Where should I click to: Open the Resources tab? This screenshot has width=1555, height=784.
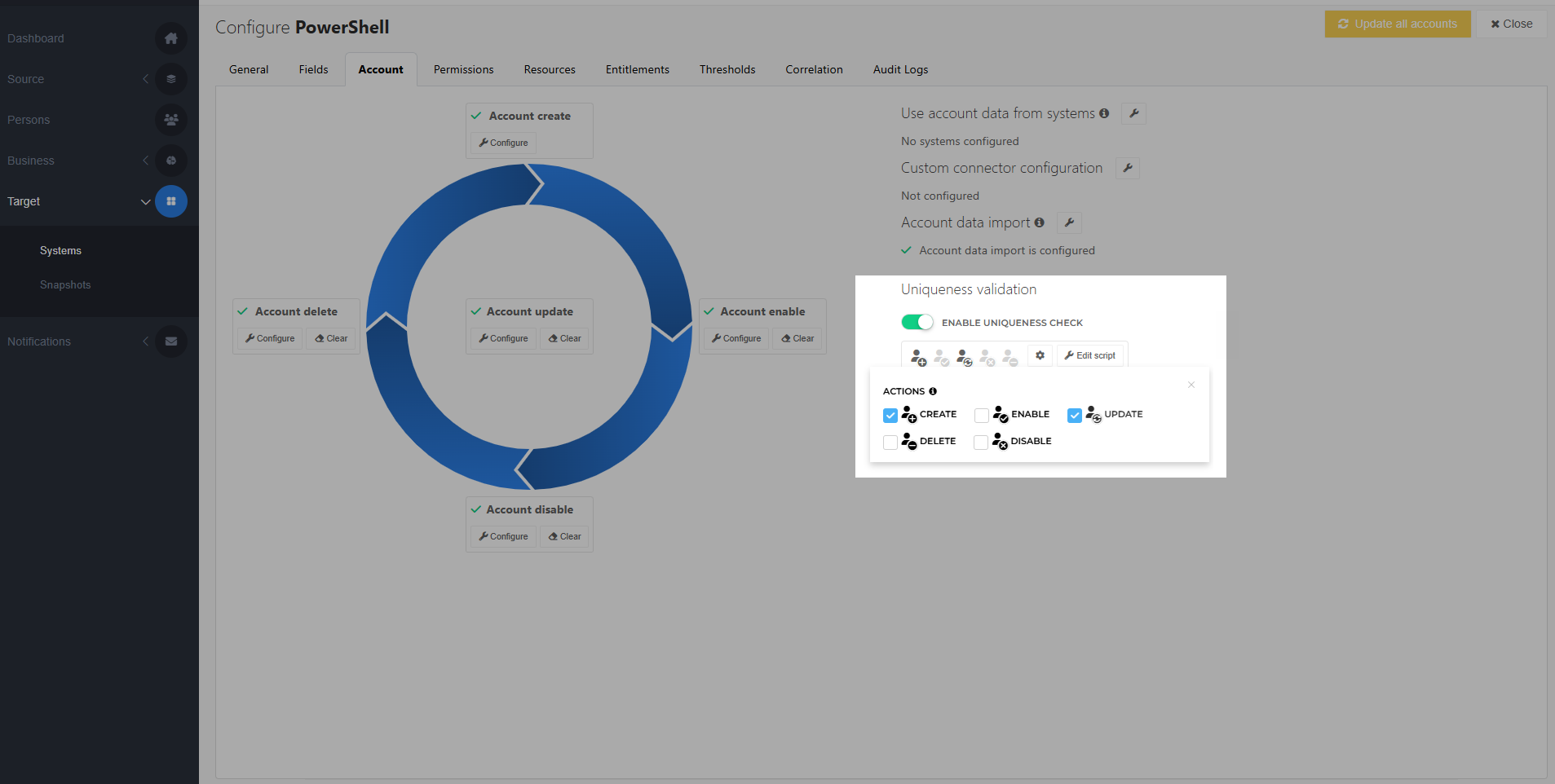[550, 69]
